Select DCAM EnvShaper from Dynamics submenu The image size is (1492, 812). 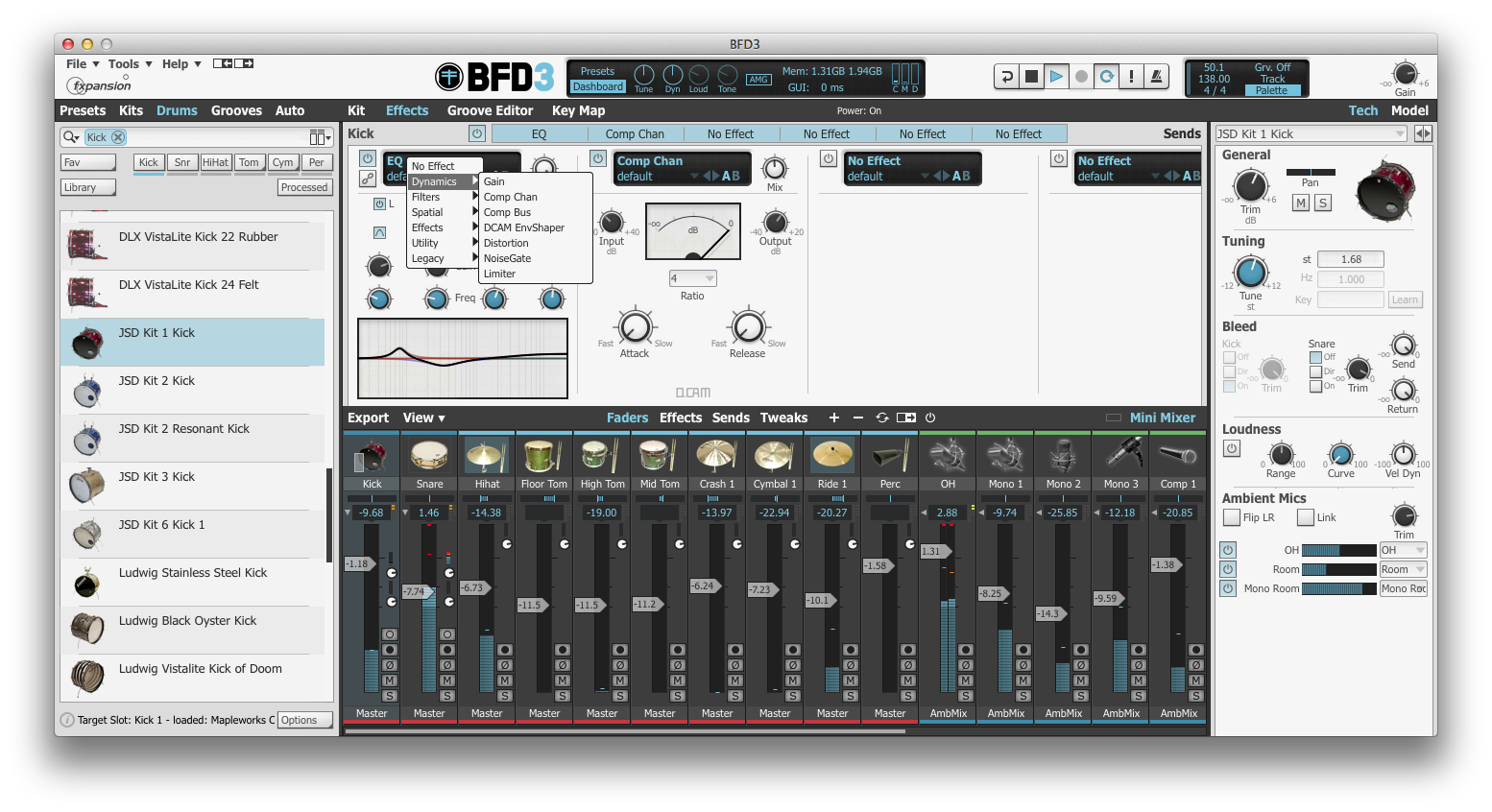click(x=535, y=227)
